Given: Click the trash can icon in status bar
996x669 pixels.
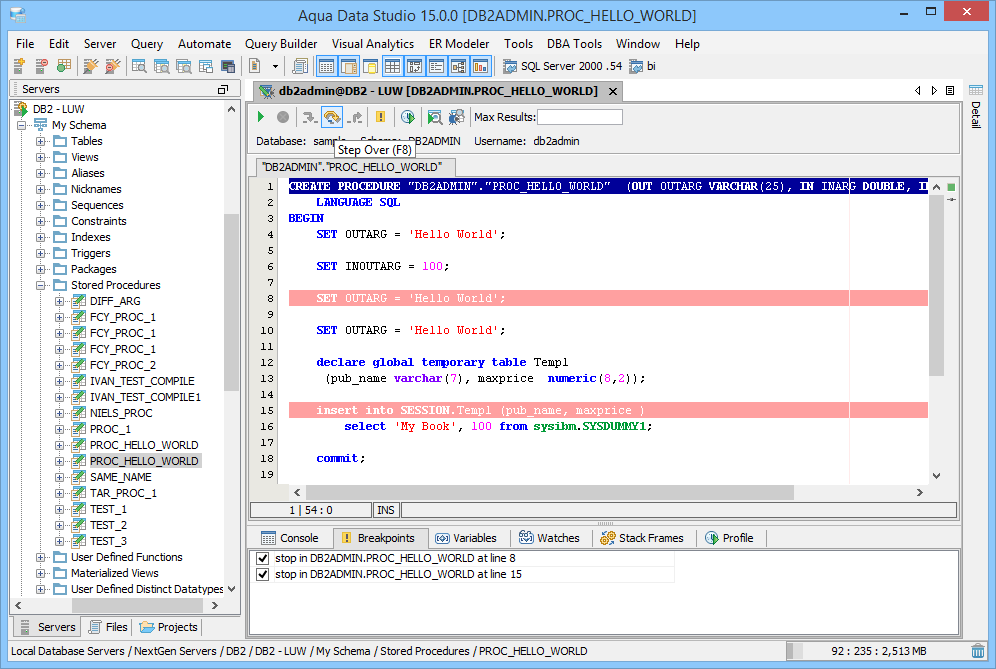Looking at the screenshot, I should pos(978,651).
